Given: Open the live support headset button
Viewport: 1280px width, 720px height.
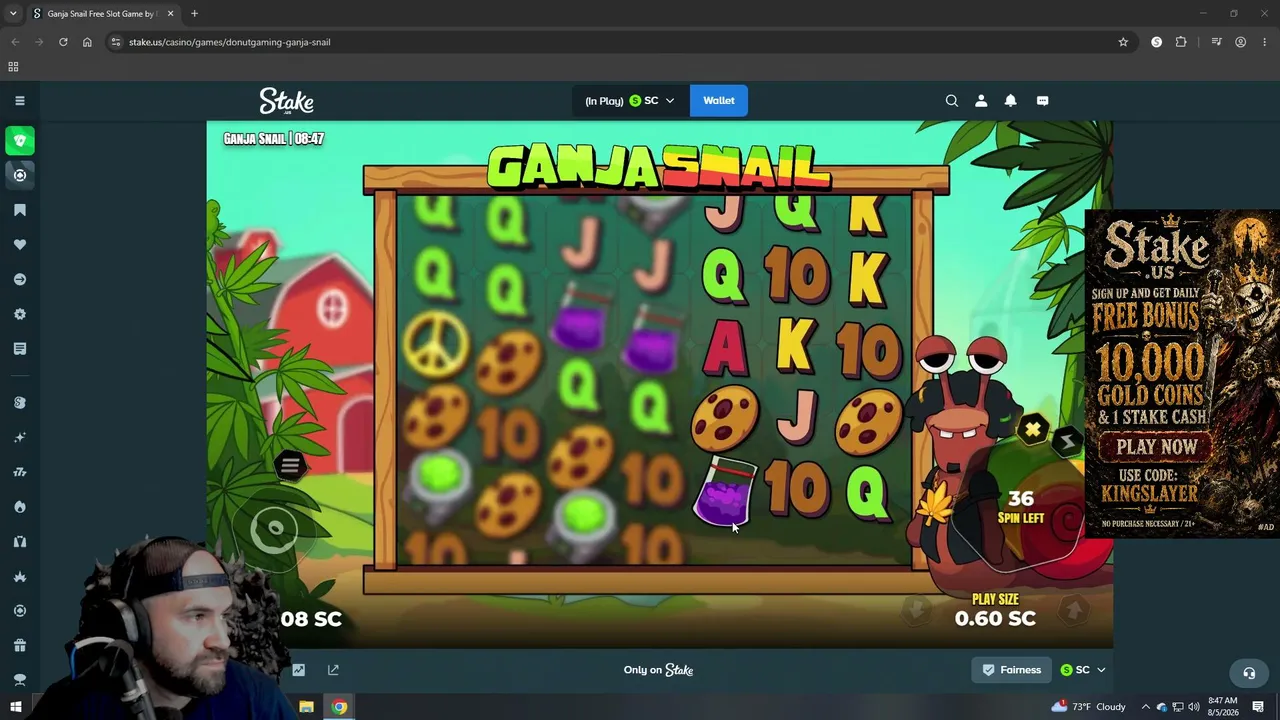Looking at the screenshot, I should pos(1248,673).
